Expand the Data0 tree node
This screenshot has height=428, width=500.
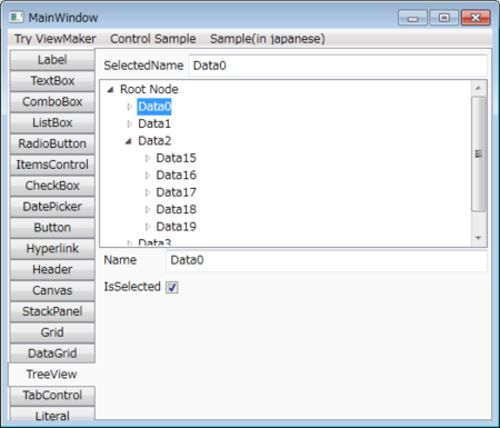(130, 107)
